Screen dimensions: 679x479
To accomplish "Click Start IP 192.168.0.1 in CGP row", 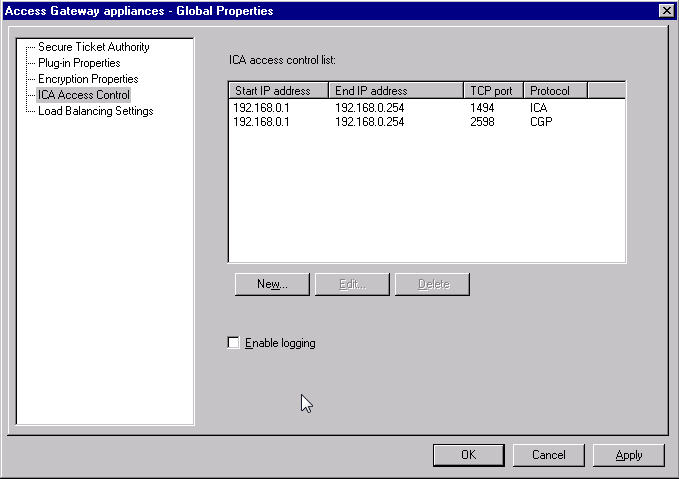I will point(261,122).
